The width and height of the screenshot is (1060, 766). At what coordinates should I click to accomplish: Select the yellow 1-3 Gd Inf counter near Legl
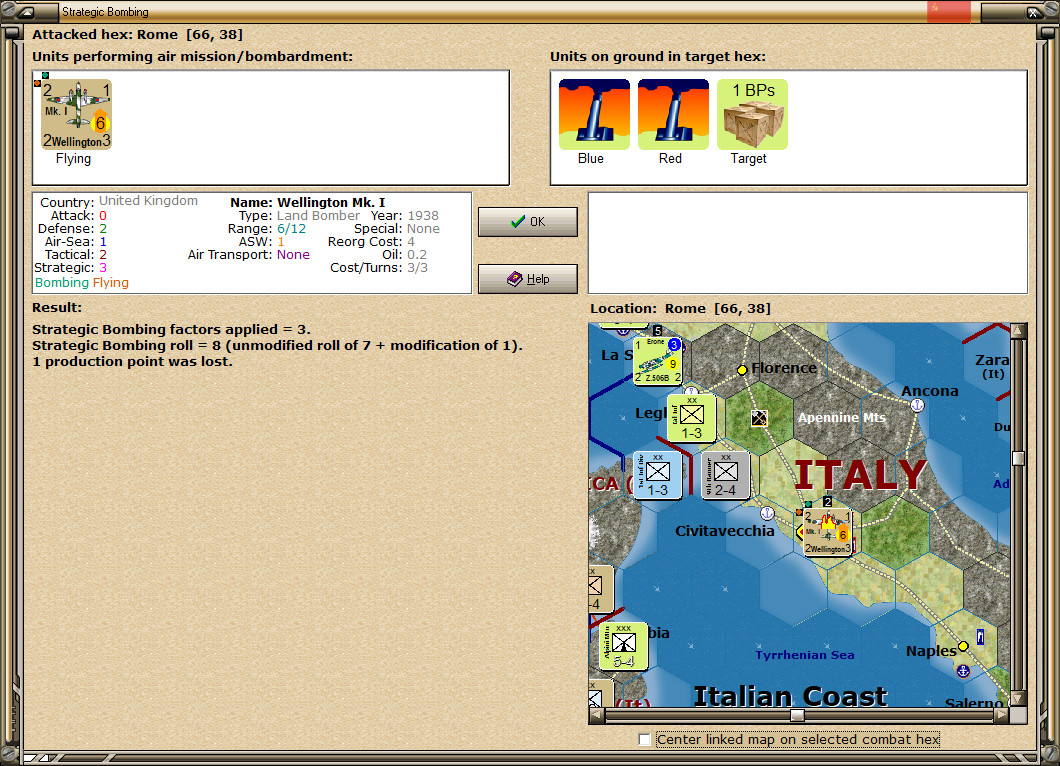point(691,418)
